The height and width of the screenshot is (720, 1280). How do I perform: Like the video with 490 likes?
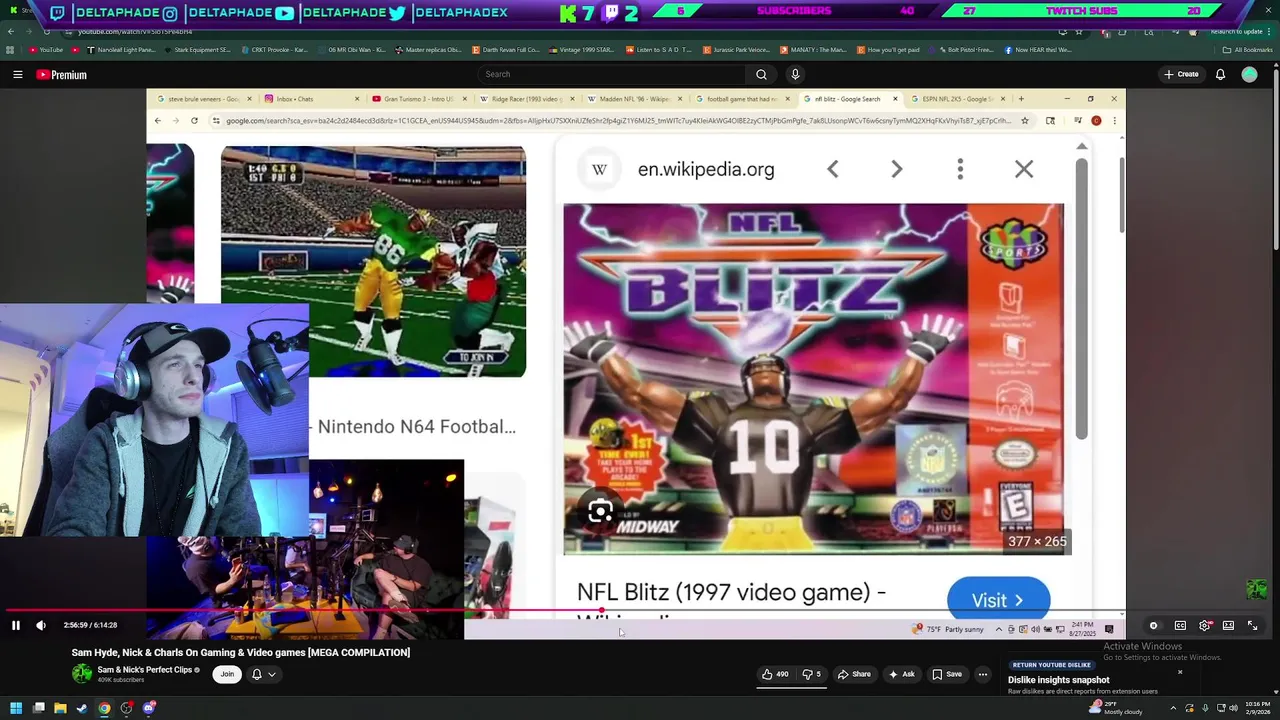(x=775, y=674)
